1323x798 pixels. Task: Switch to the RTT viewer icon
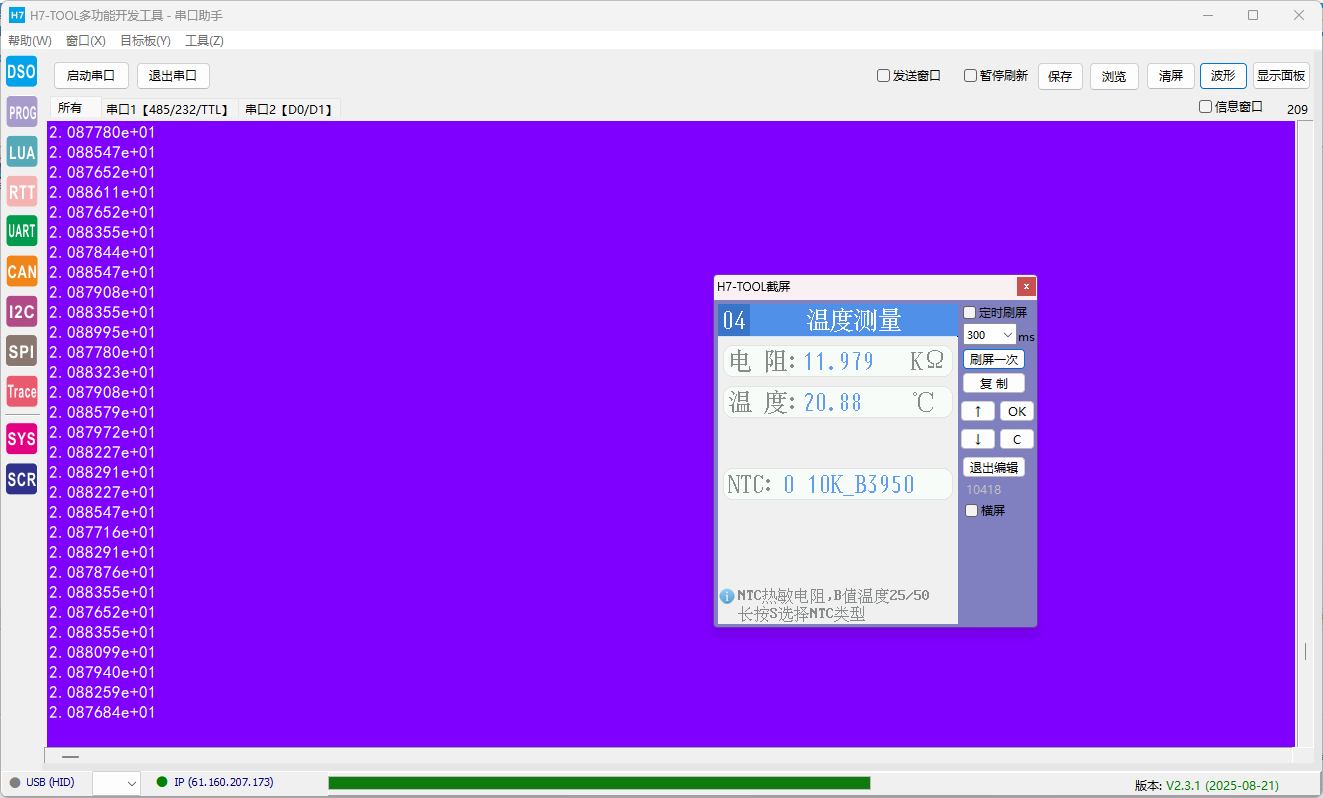point(21,192)
